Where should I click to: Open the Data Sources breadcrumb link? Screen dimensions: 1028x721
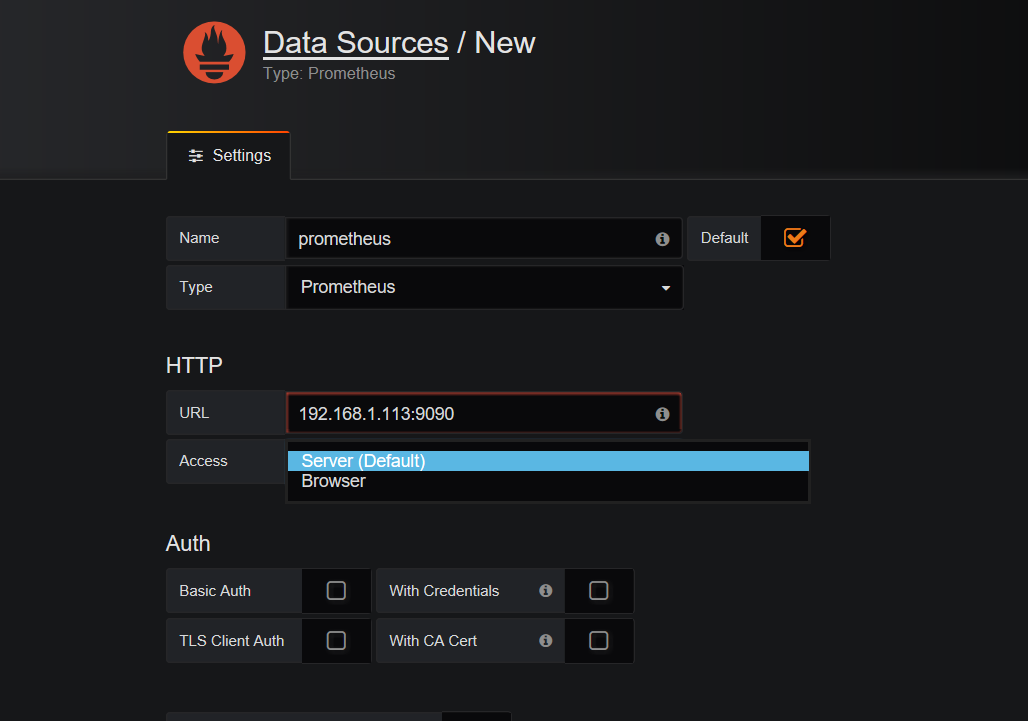[356, 43]
